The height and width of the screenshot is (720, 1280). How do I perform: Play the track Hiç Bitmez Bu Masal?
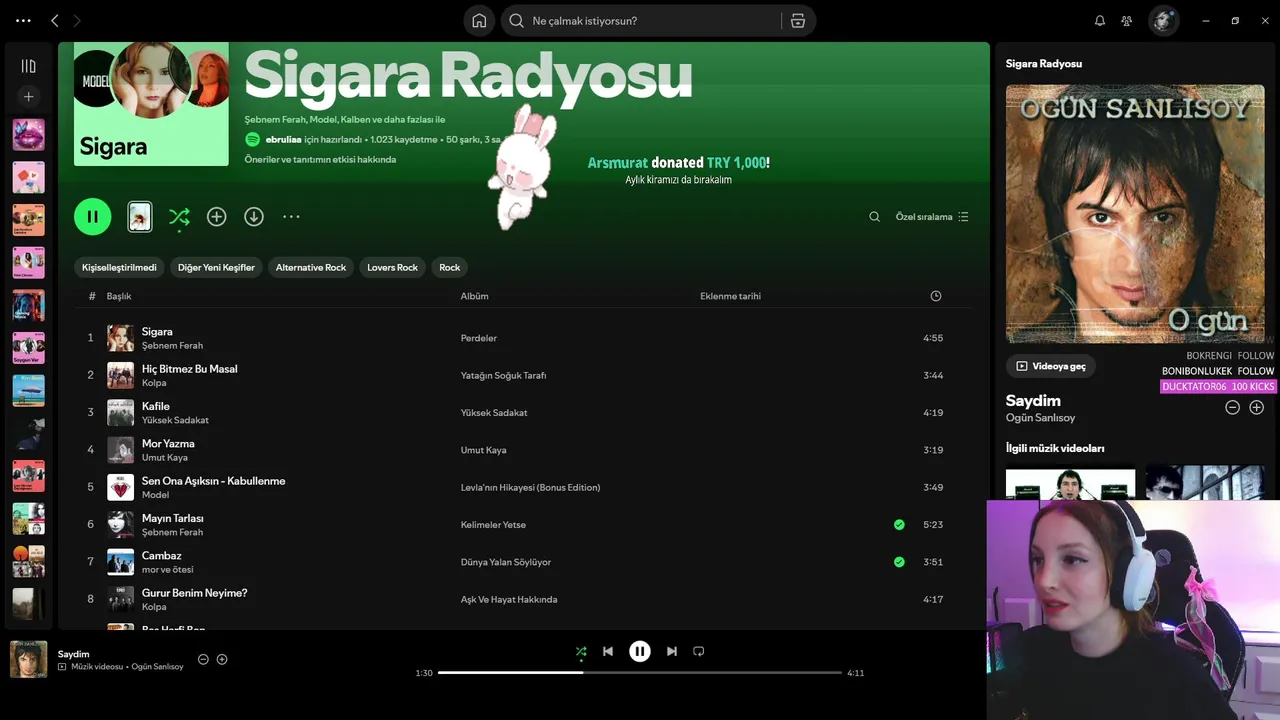click(x=189, y=369)
